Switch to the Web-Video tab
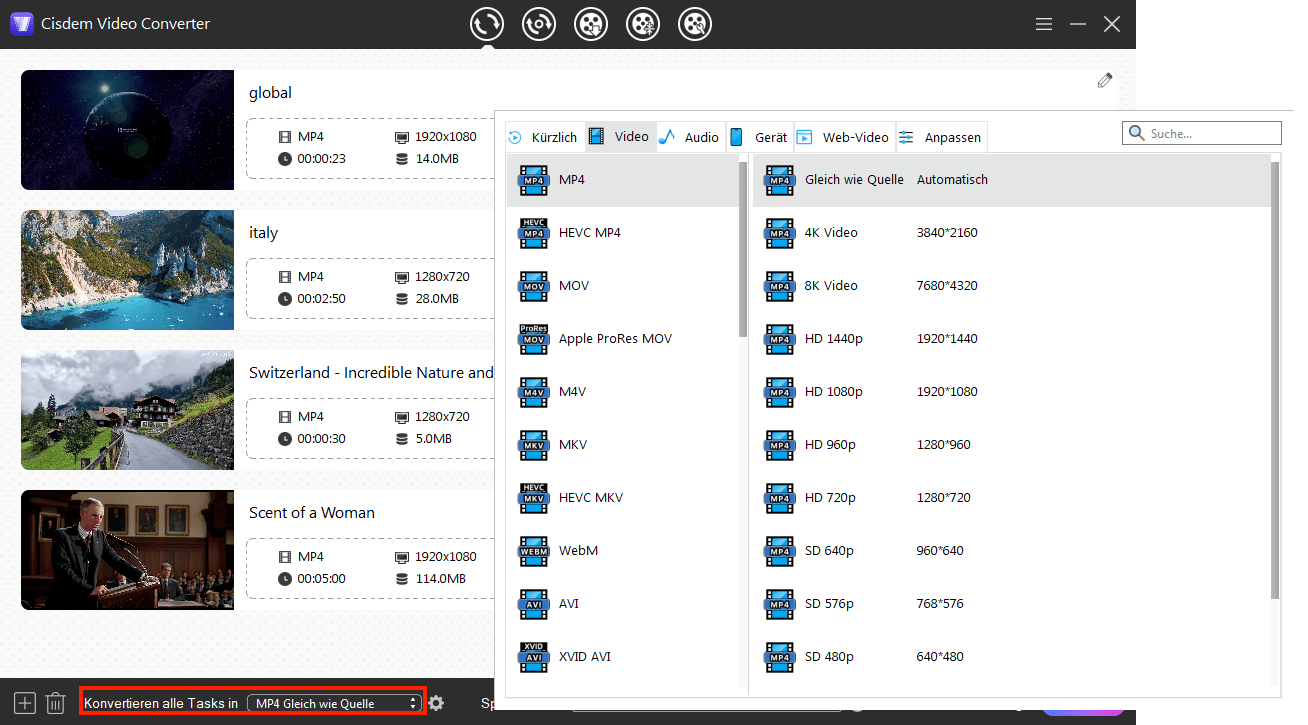 844,137
